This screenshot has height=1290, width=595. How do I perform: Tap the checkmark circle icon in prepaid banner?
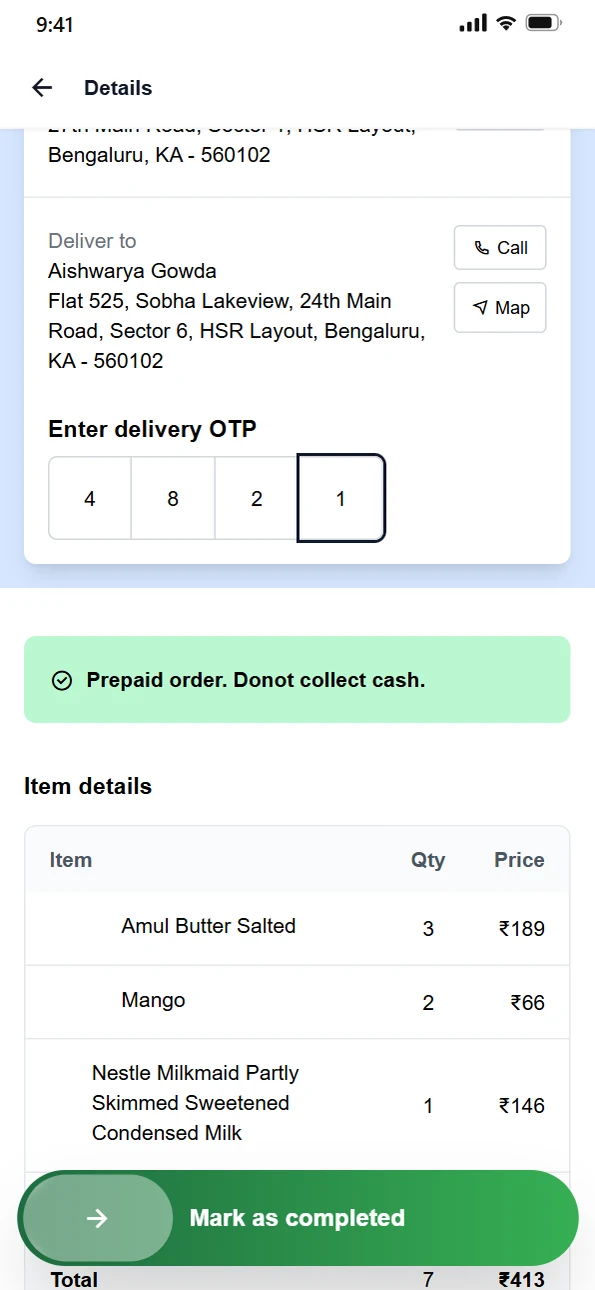pos(62,681)
